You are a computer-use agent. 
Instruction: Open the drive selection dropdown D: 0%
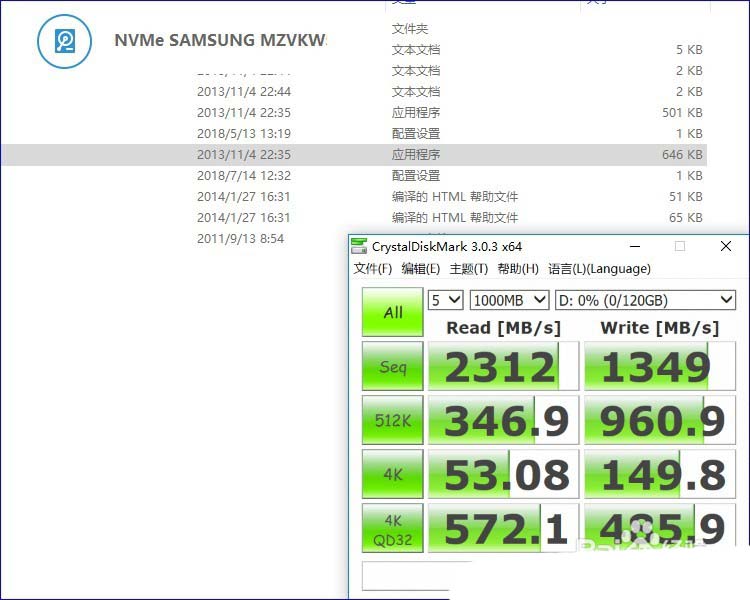tap(645, 300)
